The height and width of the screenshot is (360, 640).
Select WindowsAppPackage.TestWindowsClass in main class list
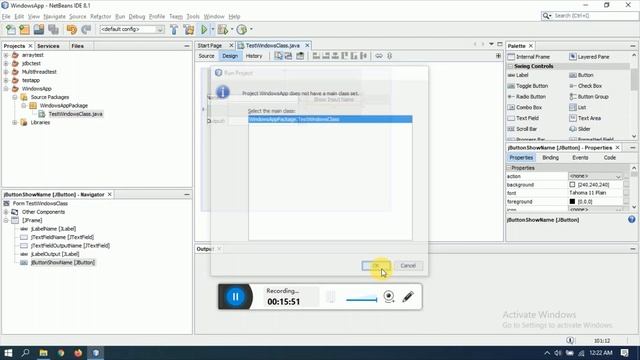point(330,119)
